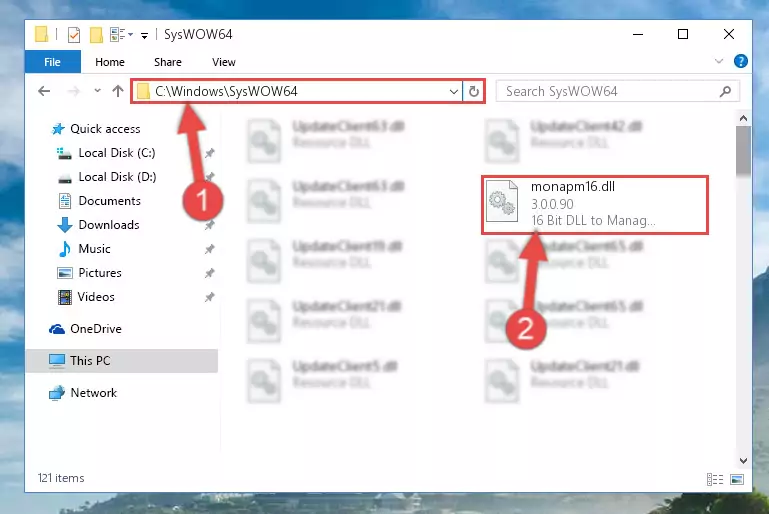
Task: Click the address bar path C:\Windows\SysWOW64
Action: [x=226, y=91]
